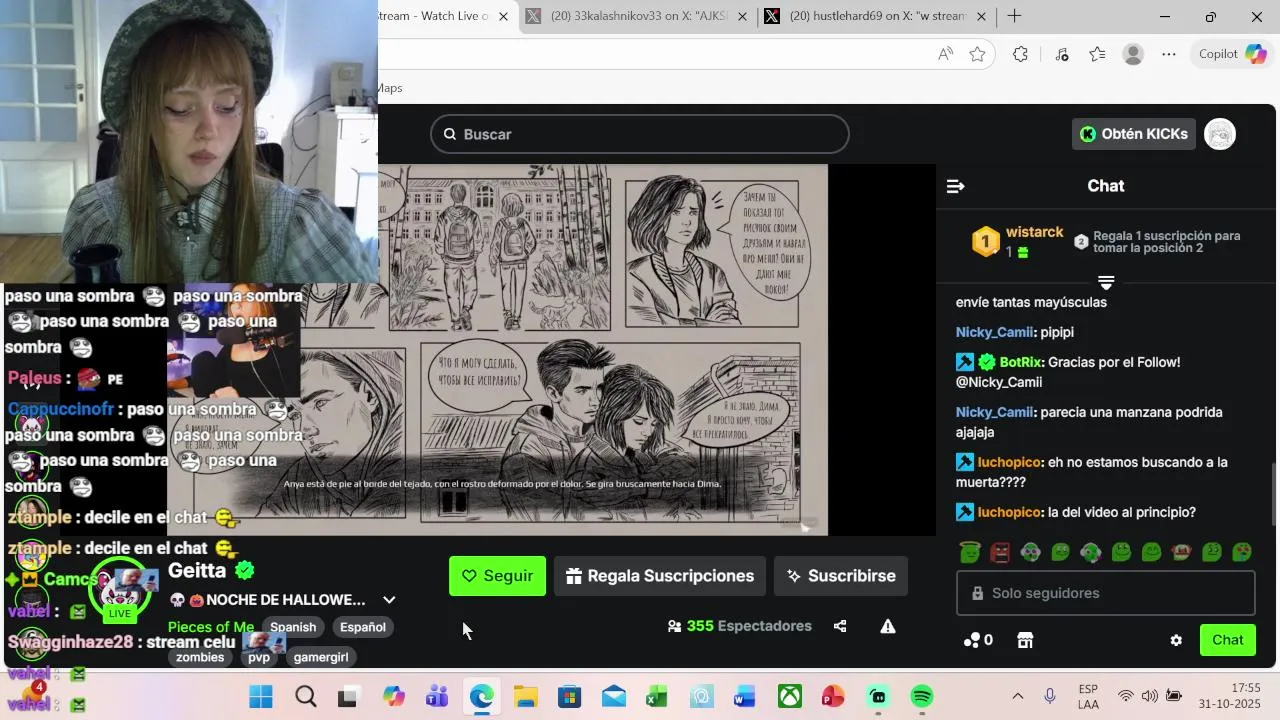The width and height of the screenshot is (1280, 720).
Task: Select the Watch Live stream tab
Action: (435, 16)
